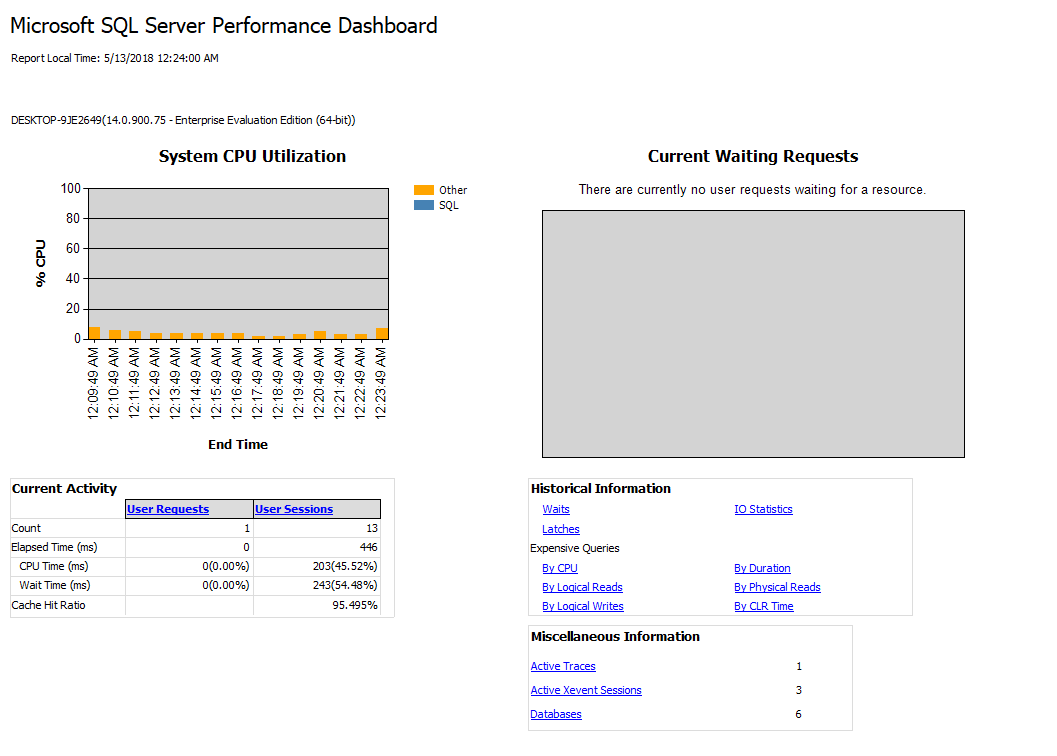Click the "End Time" axis title
Viewport: 1057px width, 756px height.
pos(238,444)
